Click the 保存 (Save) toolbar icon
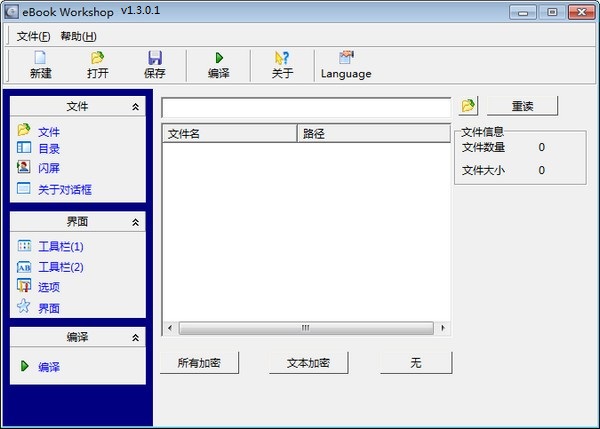The image size is (600, 429). click(x=155, y=58)
